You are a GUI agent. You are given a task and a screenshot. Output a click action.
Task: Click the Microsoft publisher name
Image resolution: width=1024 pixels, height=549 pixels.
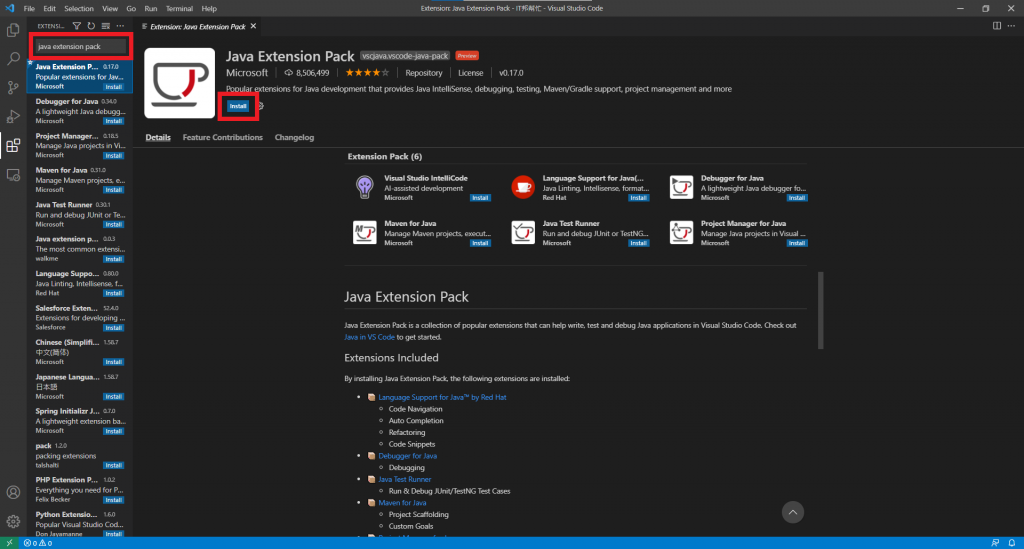coord(247,73)
